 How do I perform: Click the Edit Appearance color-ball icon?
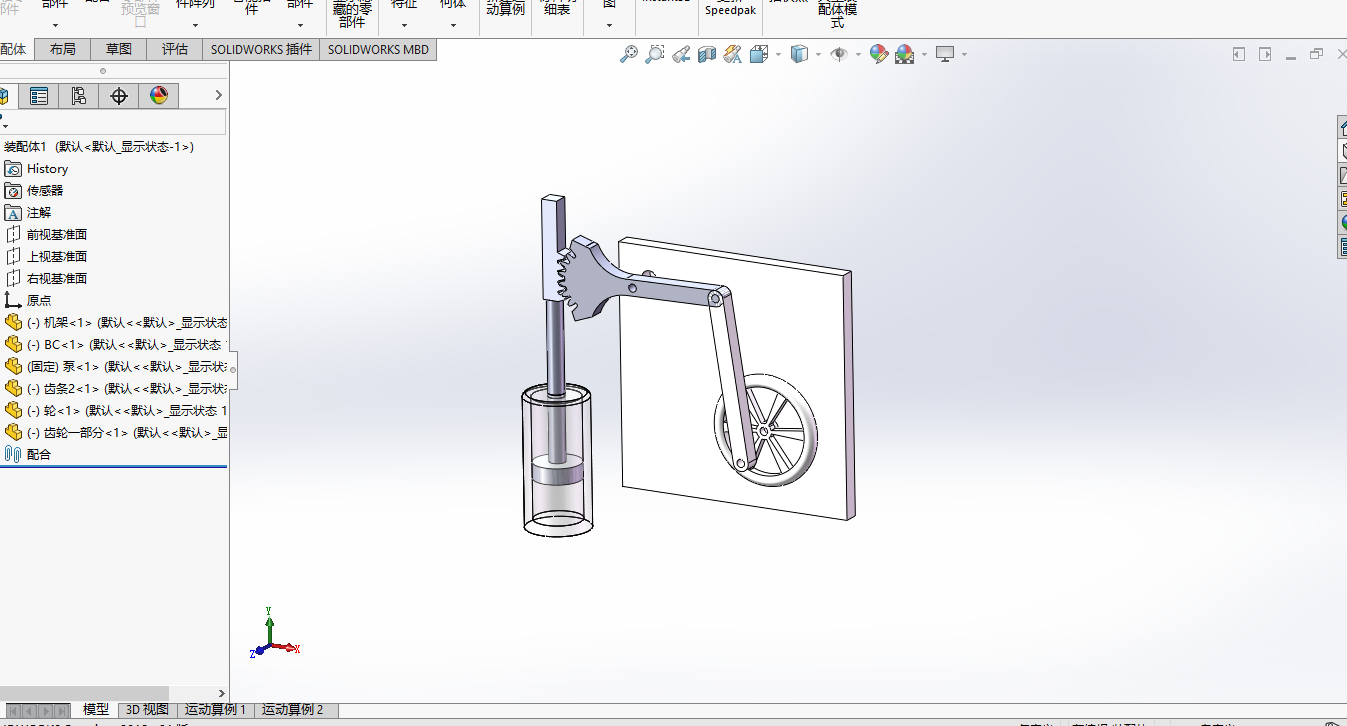879,54
